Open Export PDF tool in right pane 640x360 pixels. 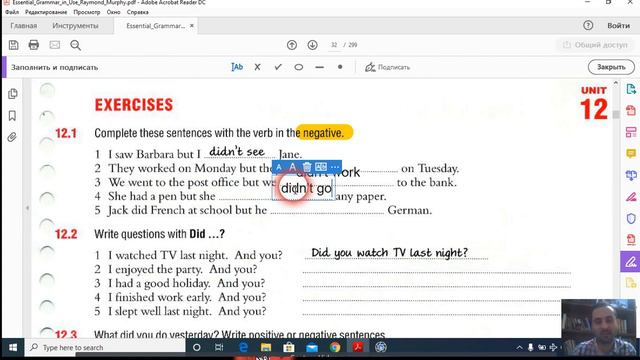pos(631,89)
